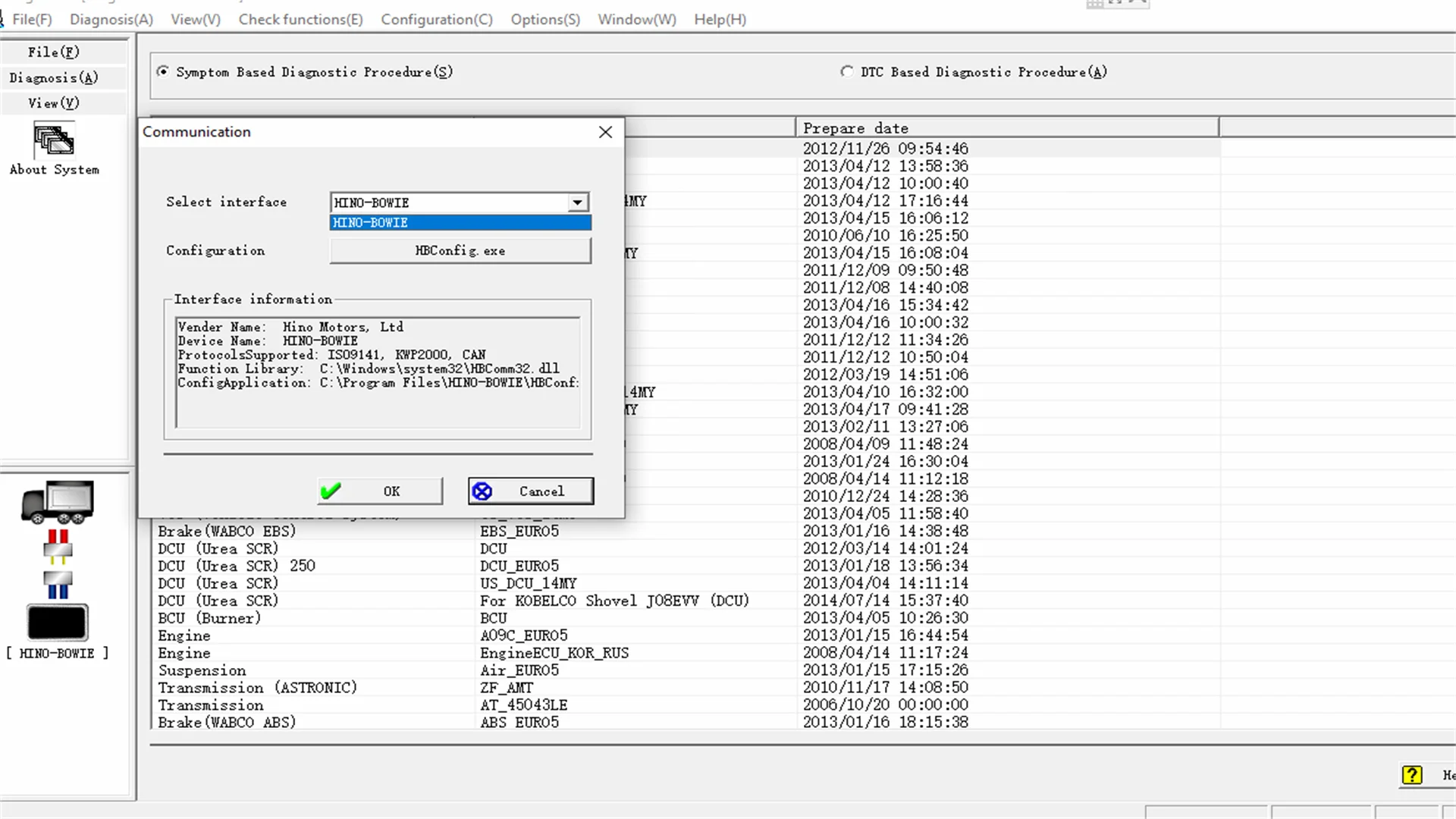Click the date 2012/11/26 09:54:46

(885, 149)
